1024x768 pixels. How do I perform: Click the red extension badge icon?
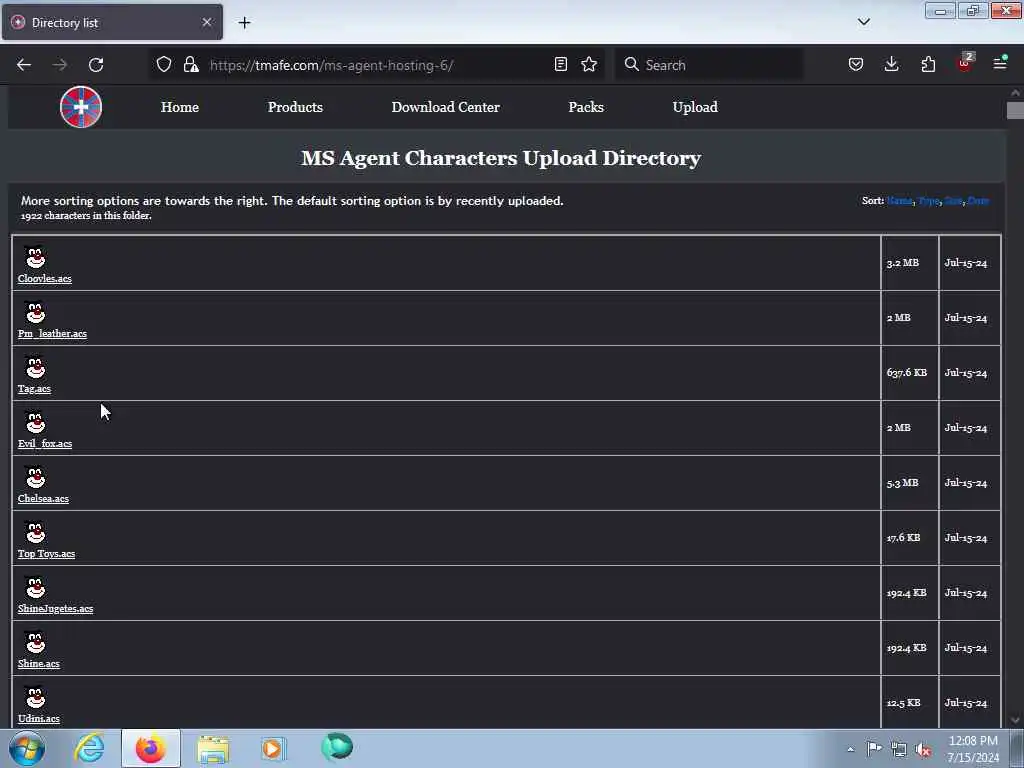965,63
